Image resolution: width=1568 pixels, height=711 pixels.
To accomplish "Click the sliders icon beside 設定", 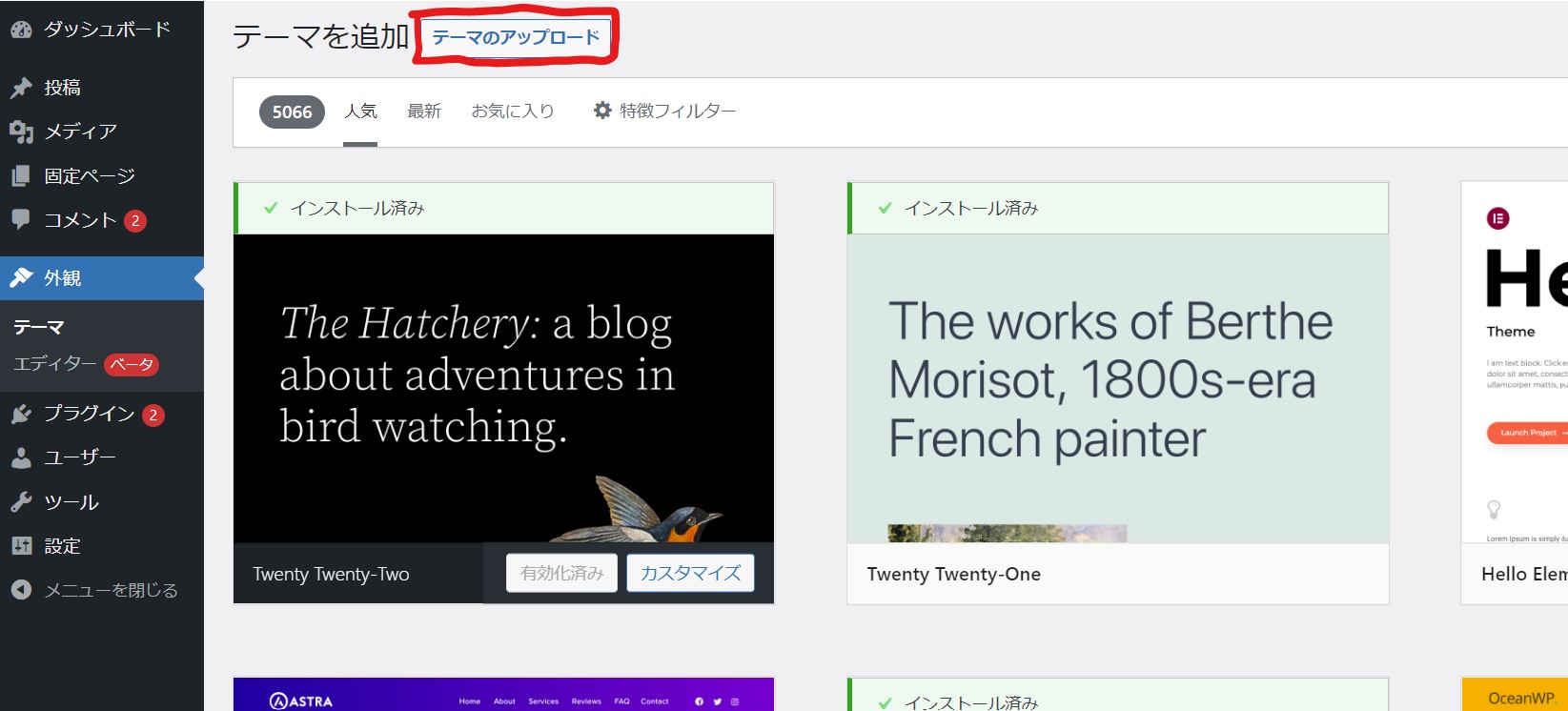I will 21,546.
